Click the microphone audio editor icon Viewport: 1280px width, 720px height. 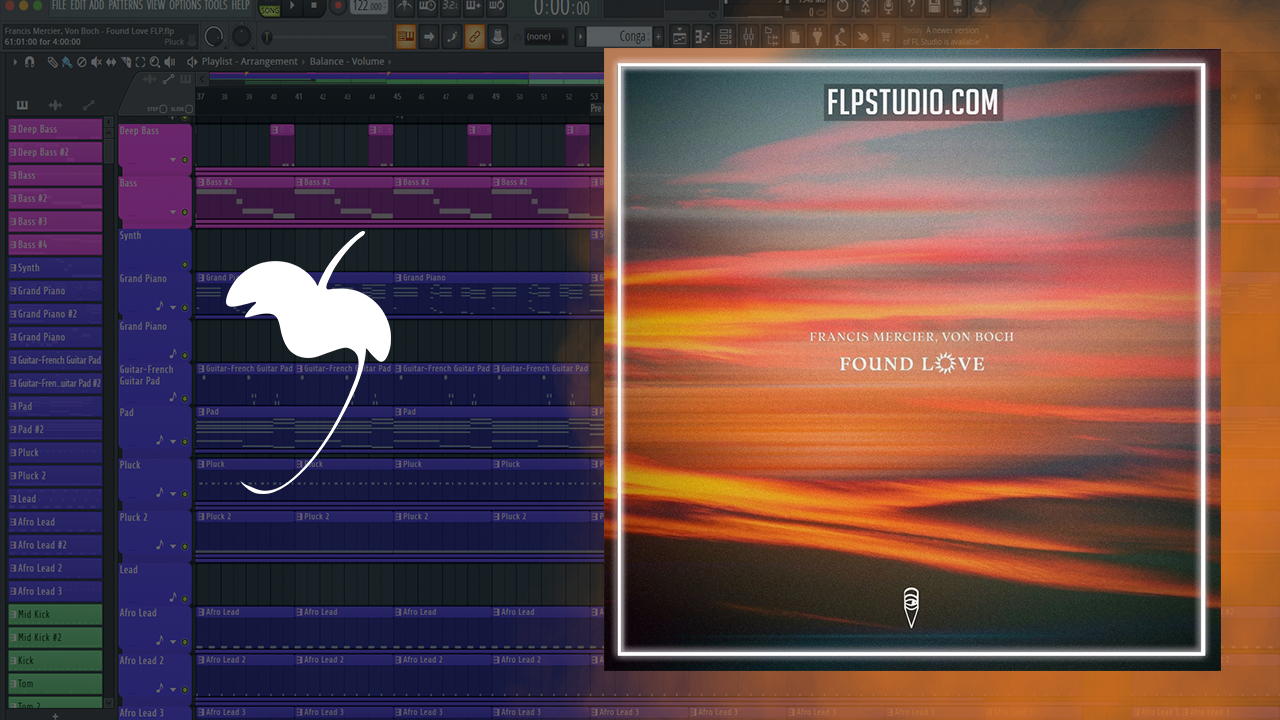pyautogui.click(x=888, y=6)
